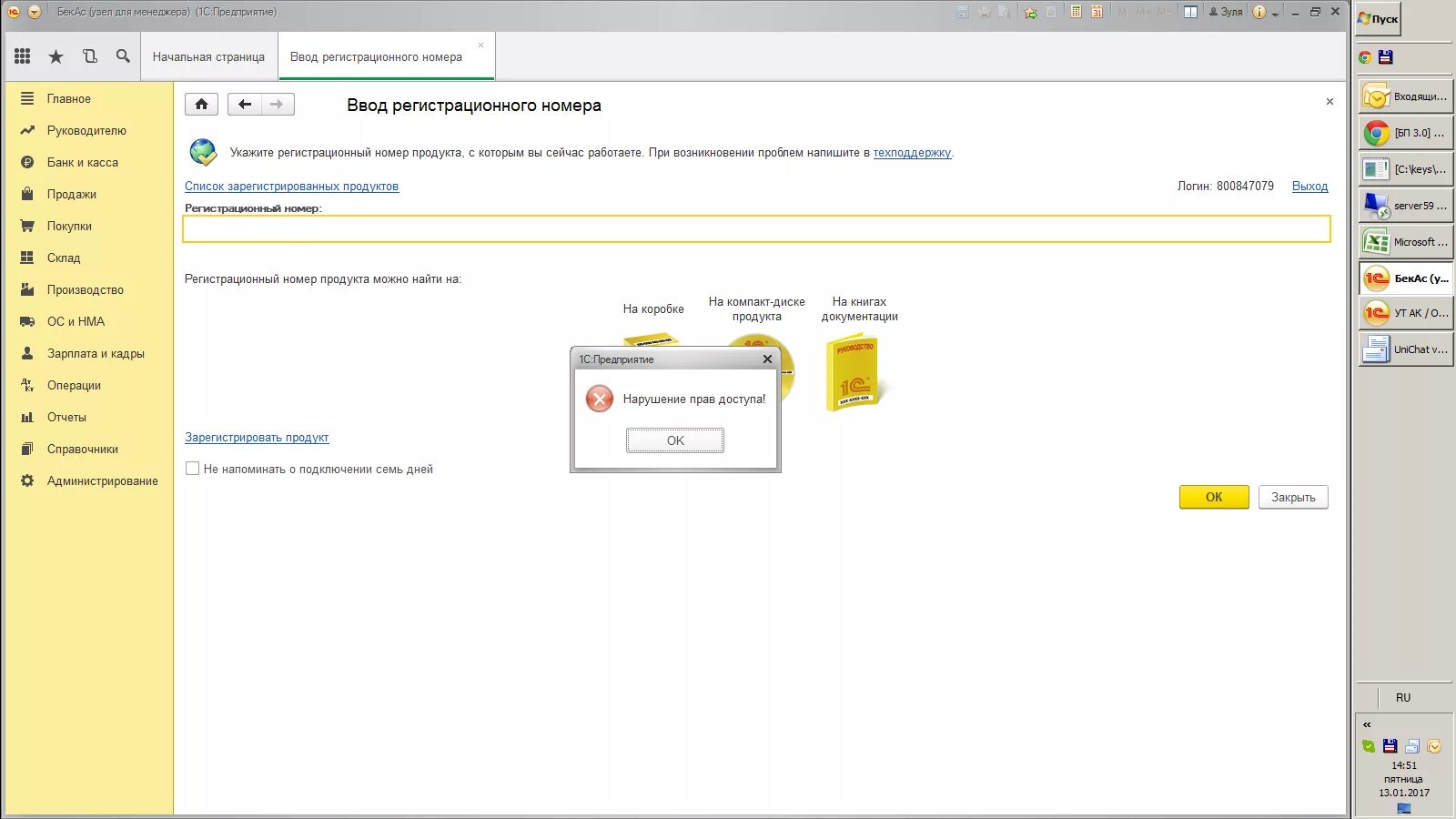Open the calculator icon in title bar
This screenshot has width=1456, height=819.
click(x=1076, y=12)
